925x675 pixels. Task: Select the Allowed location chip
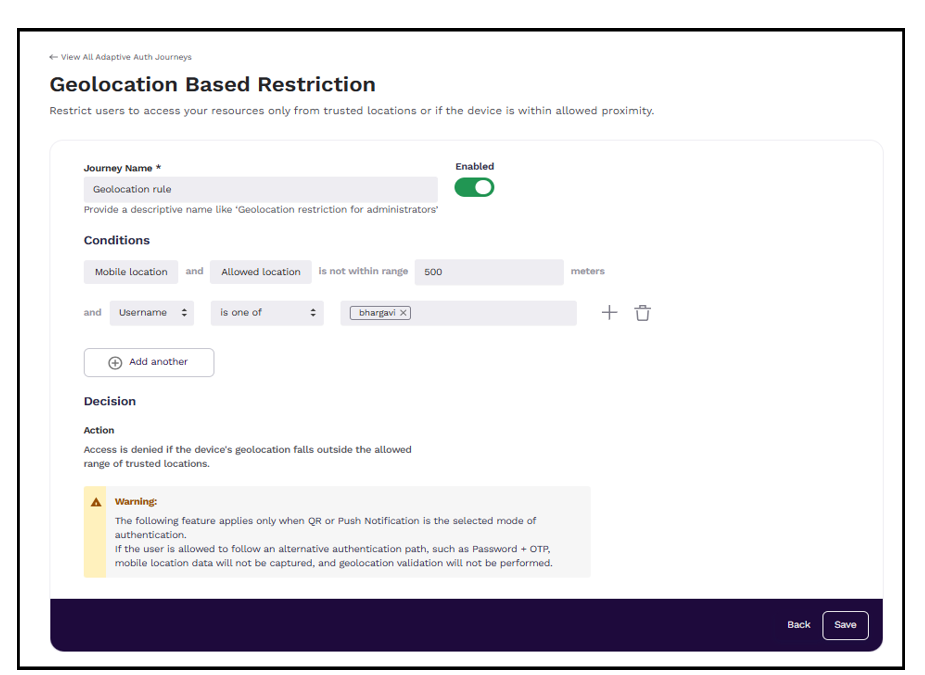(261, 272)
